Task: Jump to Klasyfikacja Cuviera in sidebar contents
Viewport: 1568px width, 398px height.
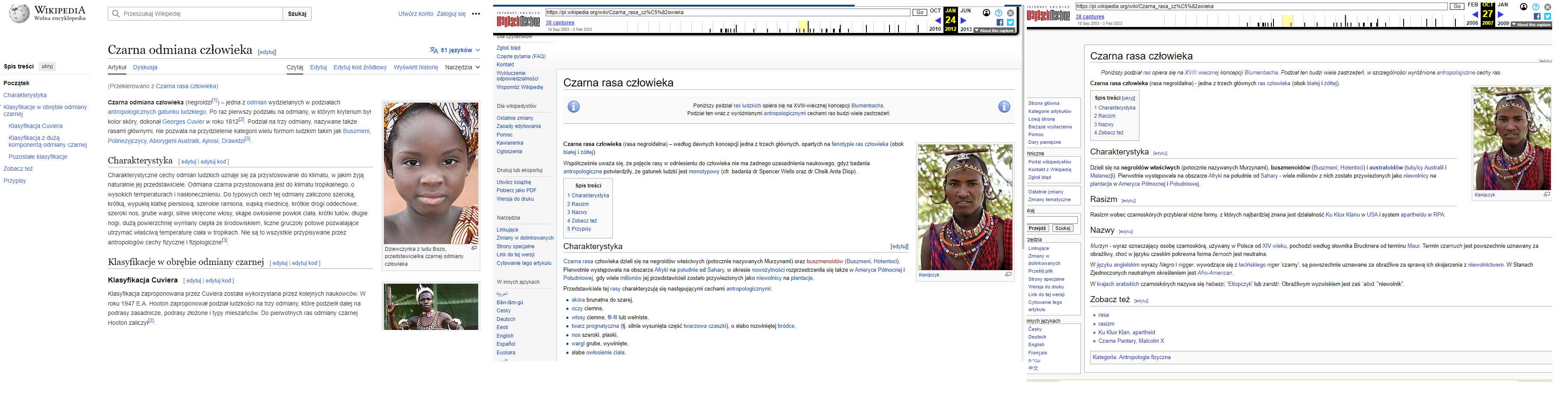Action: point(35,126)
